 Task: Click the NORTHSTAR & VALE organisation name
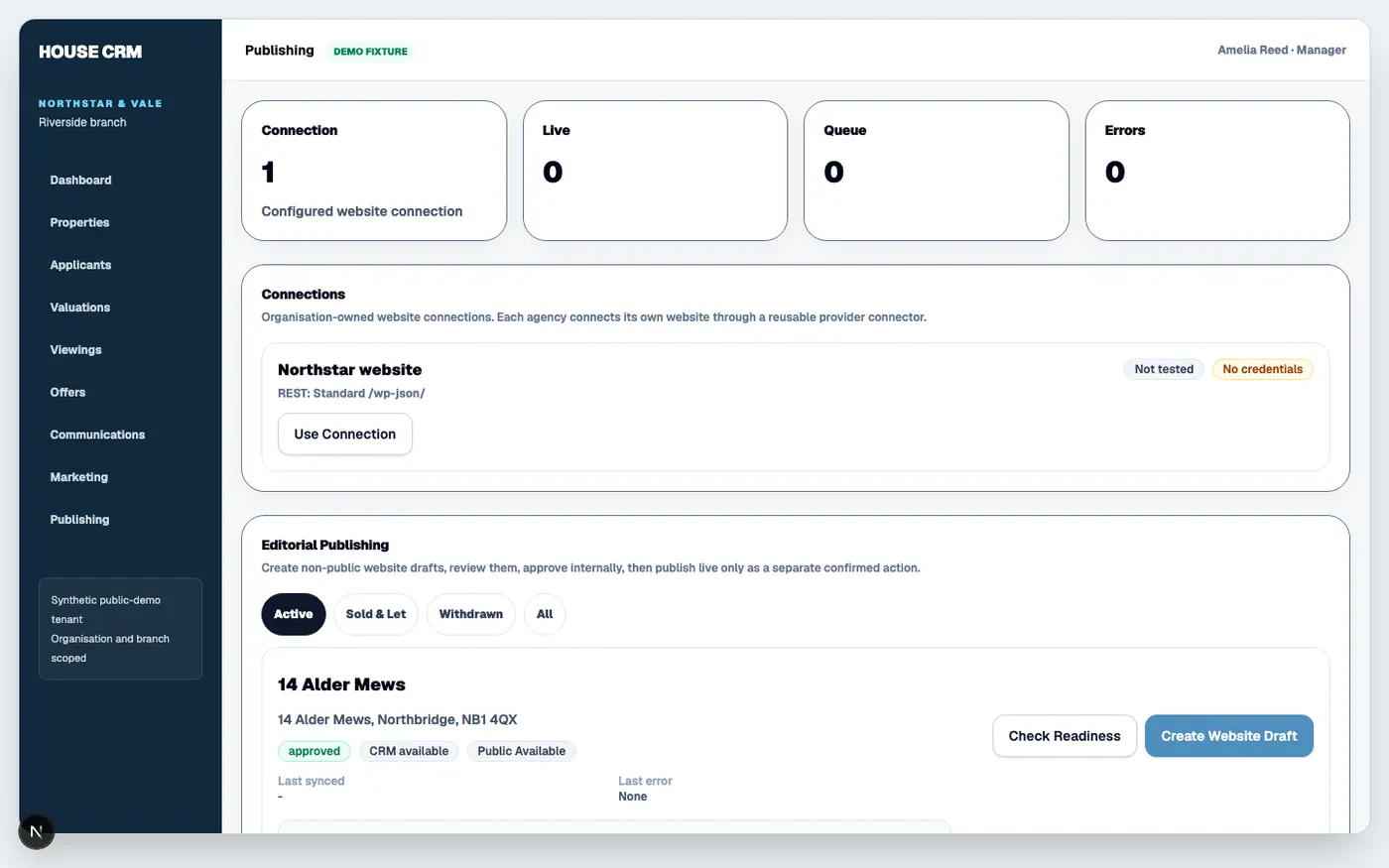pyautogui.click(x=100, y=103)
